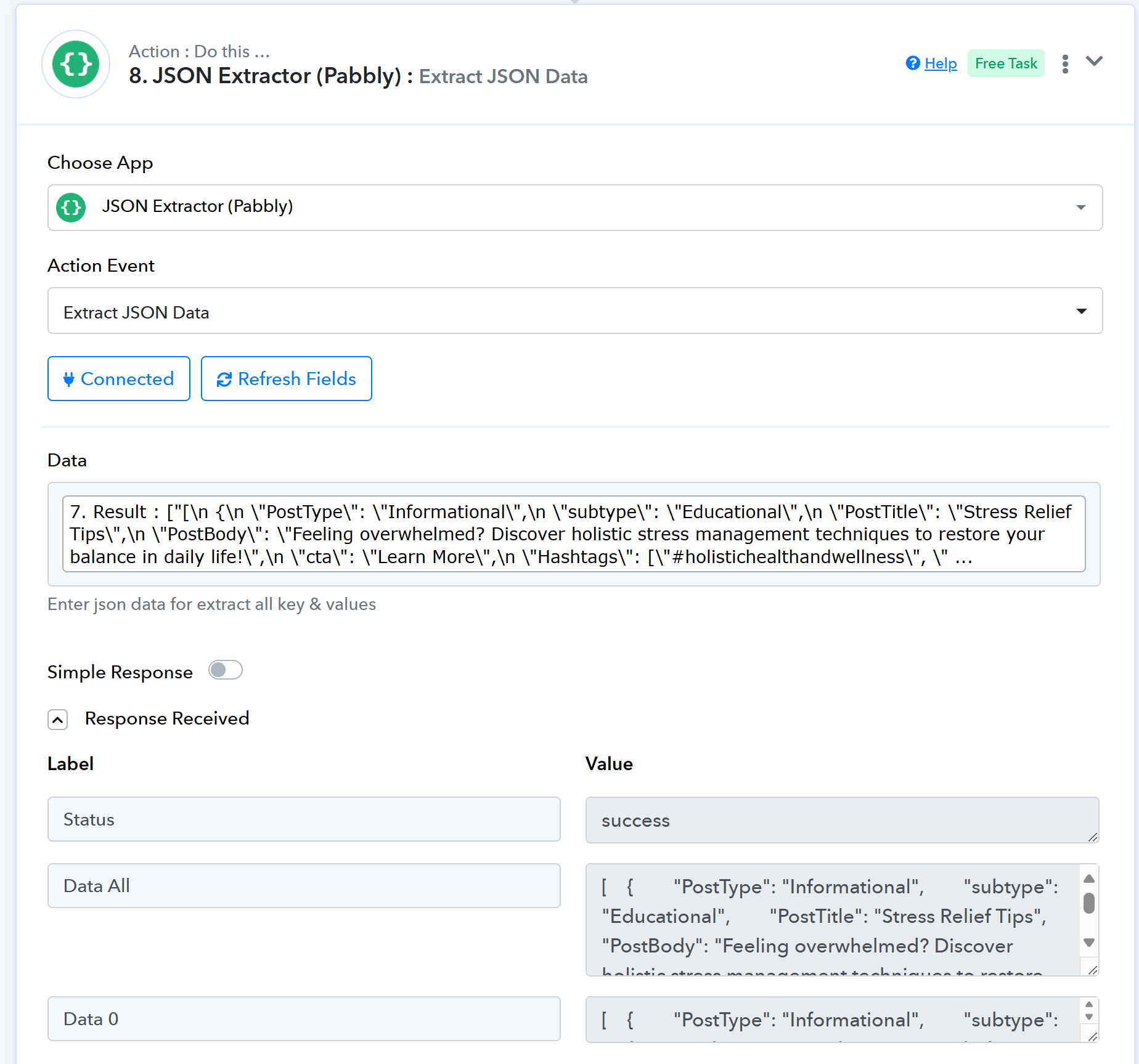Click the 'Enter json data for extract' hint text
The image size is (1139, 1064).
211,604
